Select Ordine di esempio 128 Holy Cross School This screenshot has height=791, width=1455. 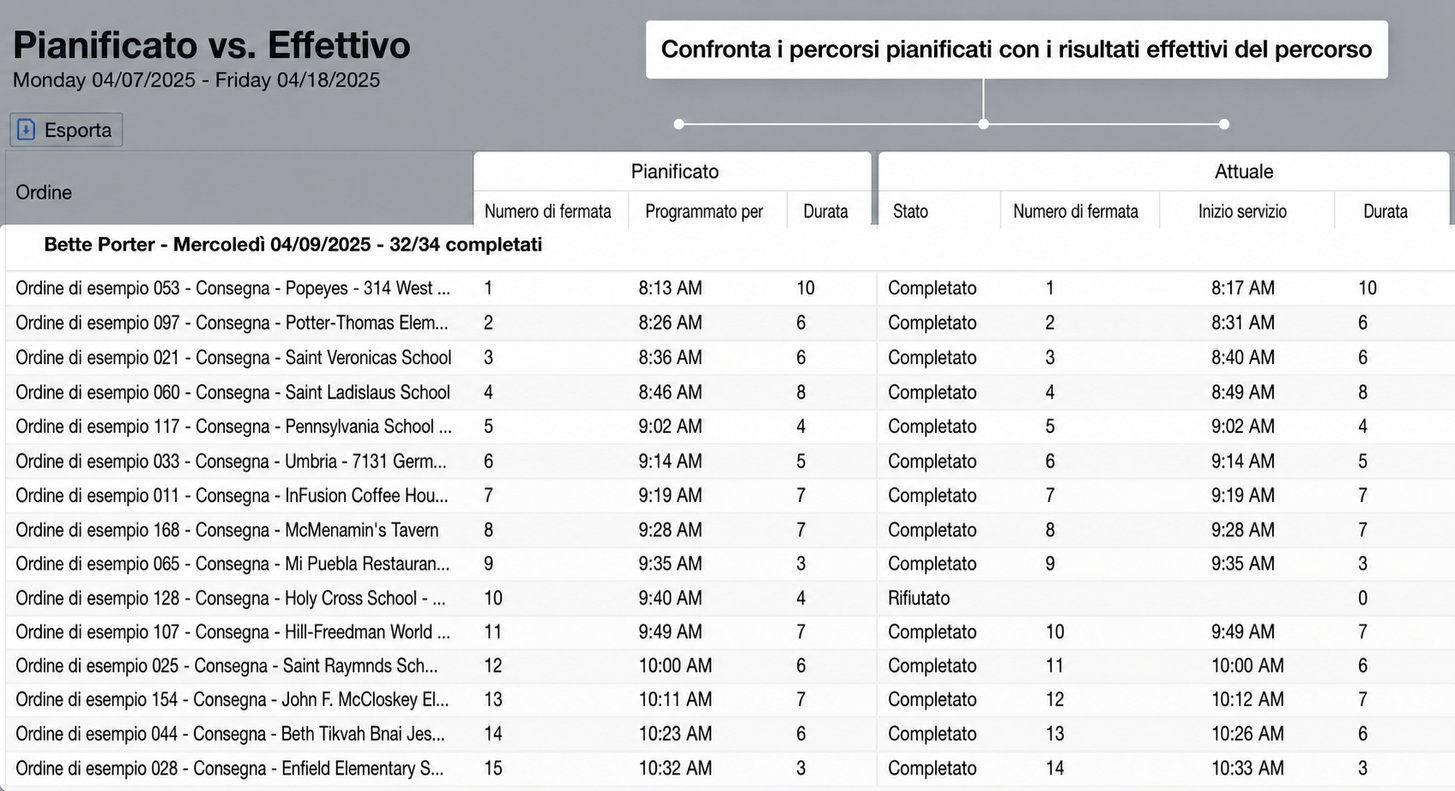click(x=231, y=598)
